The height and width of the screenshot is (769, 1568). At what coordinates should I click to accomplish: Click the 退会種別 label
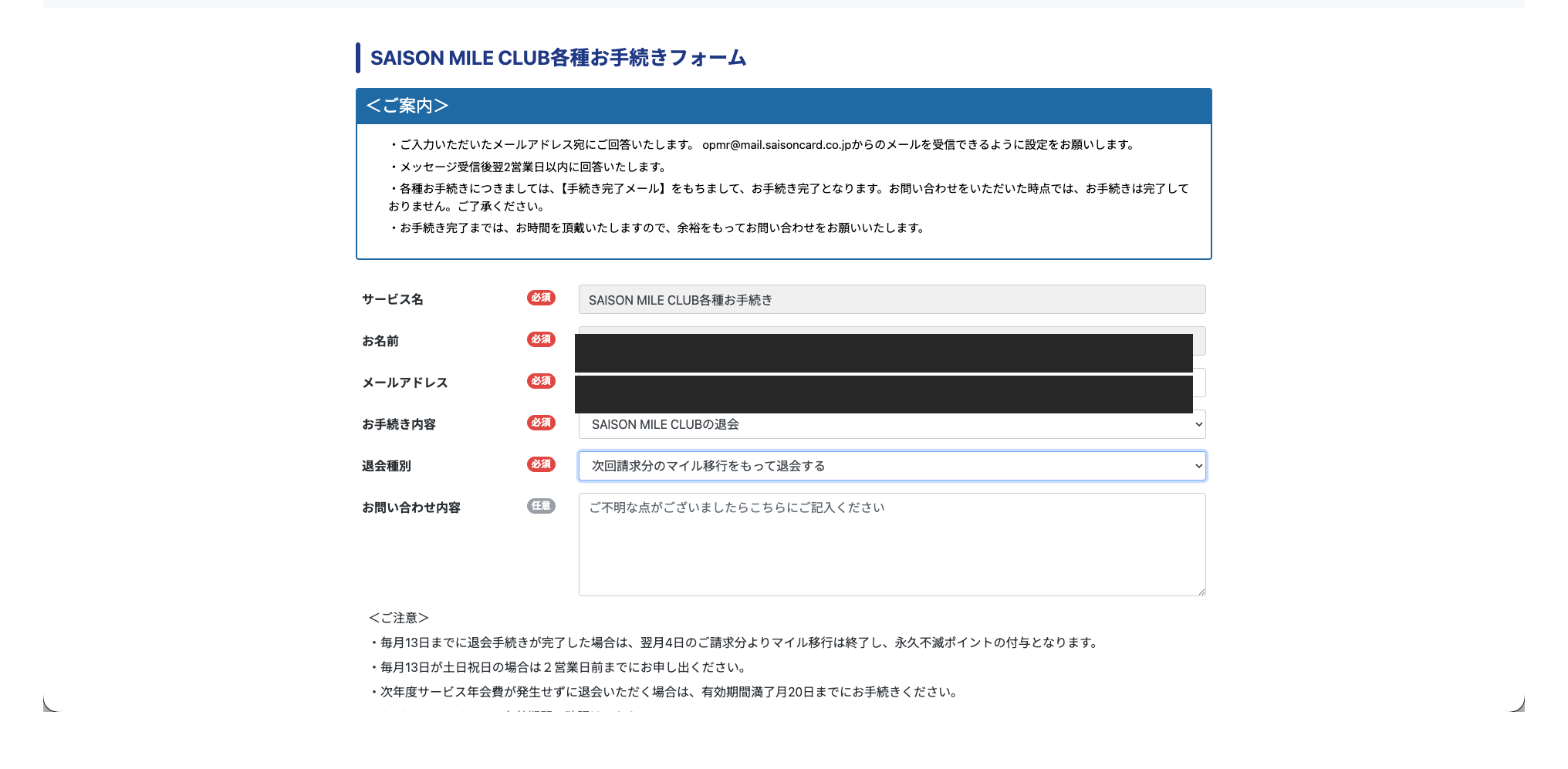pyautogui.click(x=387, y=466)
